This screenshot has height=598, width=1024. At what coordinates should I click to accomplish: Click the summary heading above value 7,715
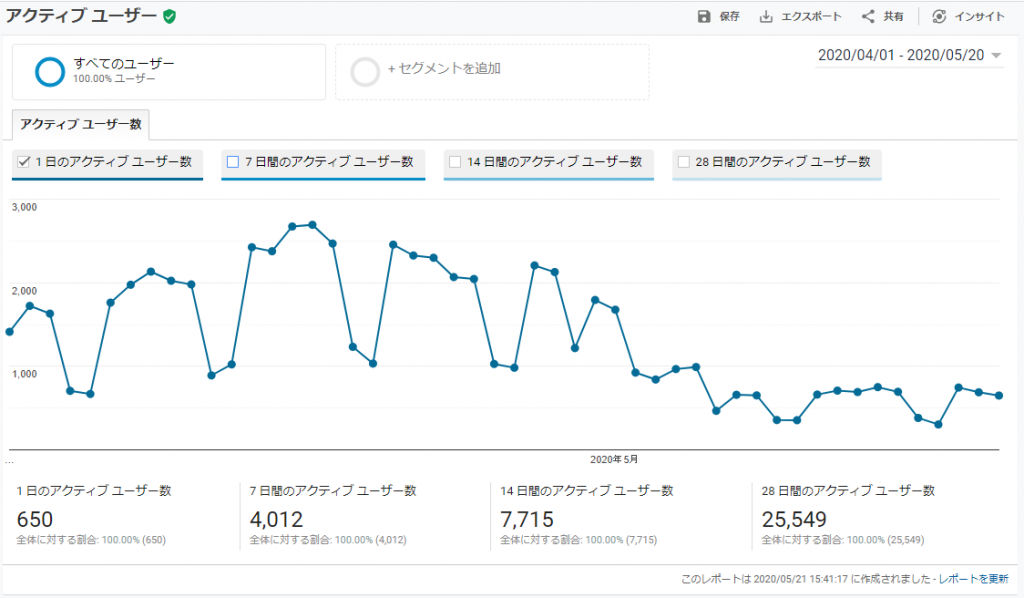click(586, 491)
